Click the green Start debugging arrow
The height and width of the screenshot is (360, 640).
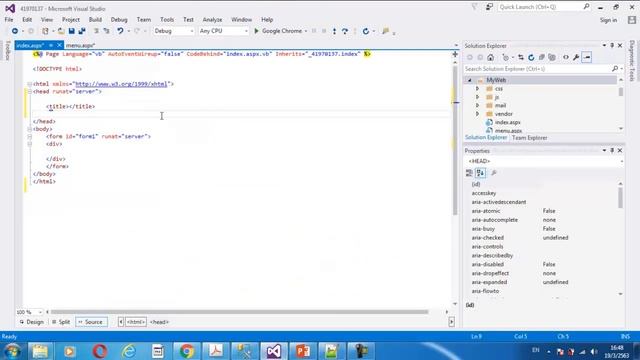click(x=256, y=31)
